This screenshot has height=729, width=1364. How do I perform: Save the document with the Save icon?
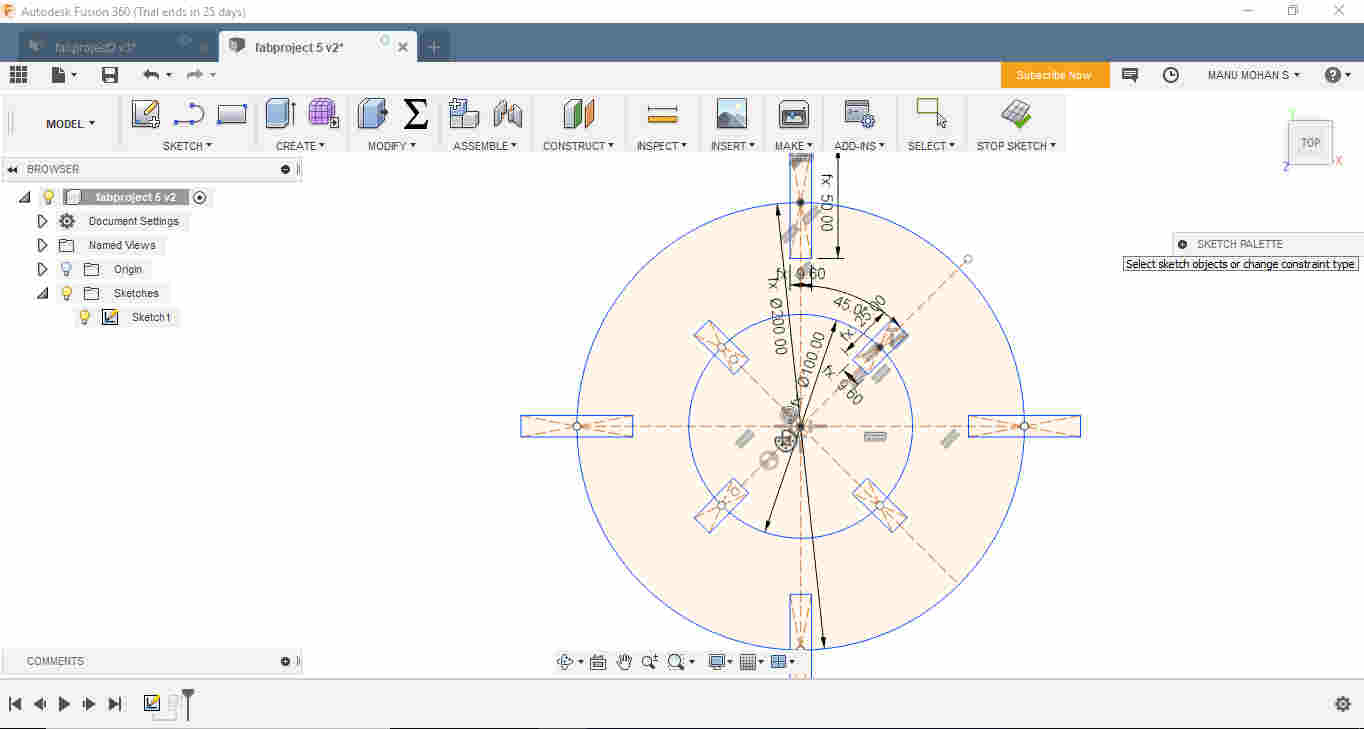pyautogui.click(x=110, y=74)
